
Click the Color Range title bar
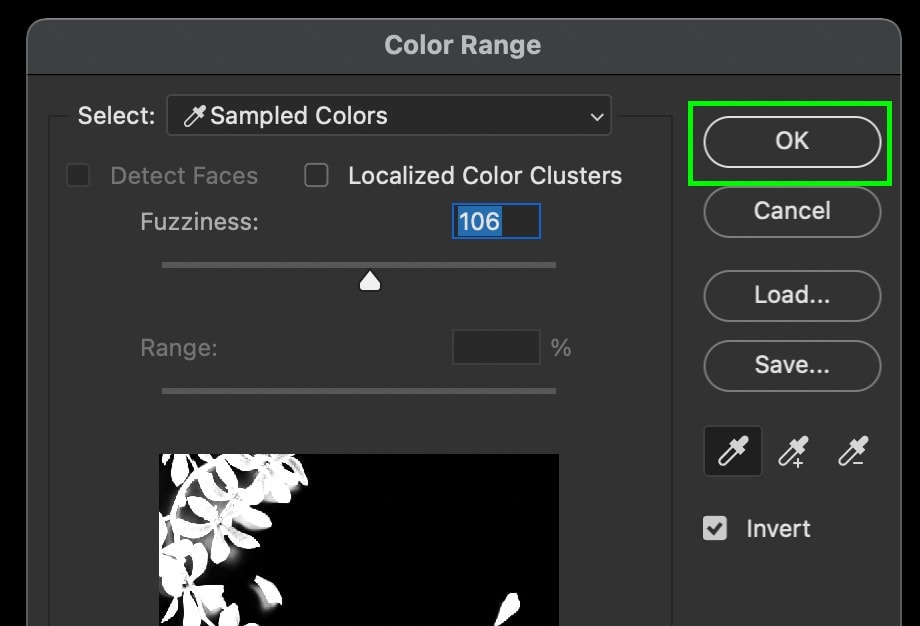(x=464, y=46)
